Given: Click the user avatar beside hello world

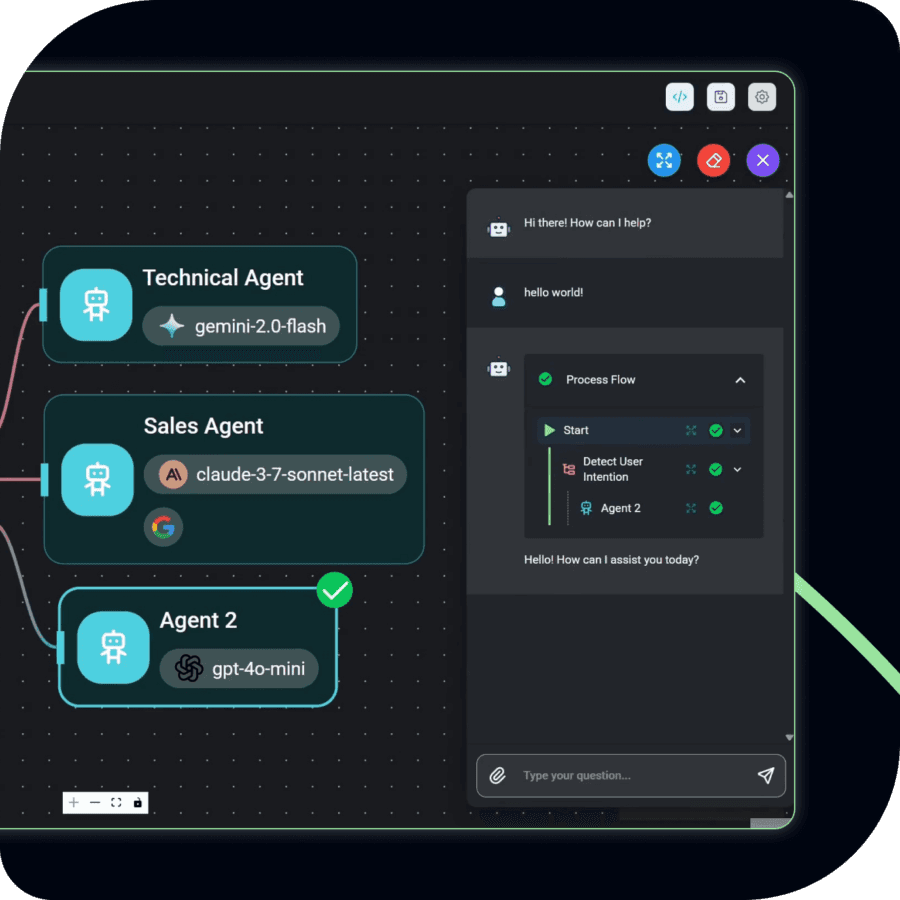Looking at the screenshot, I should [x=499, y=297].
